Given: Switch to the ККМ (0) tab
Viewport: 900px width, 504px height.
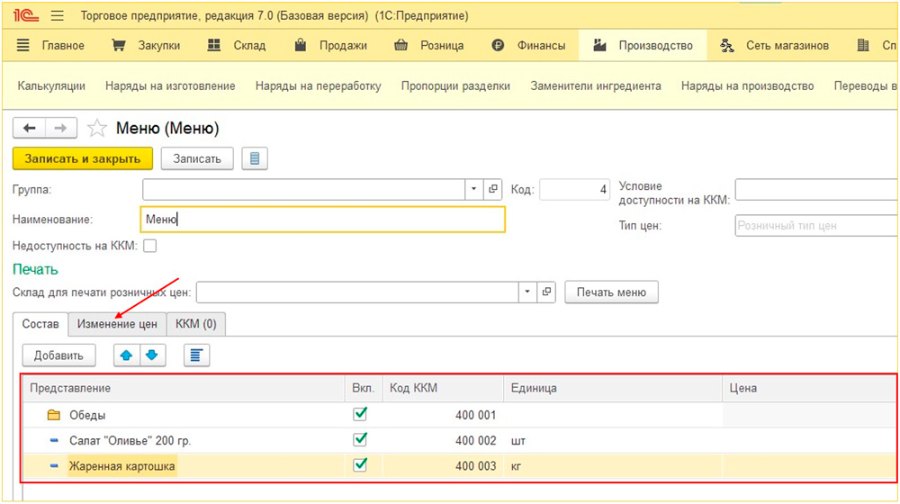Looking at the screenshot, I should click(196, 324).
